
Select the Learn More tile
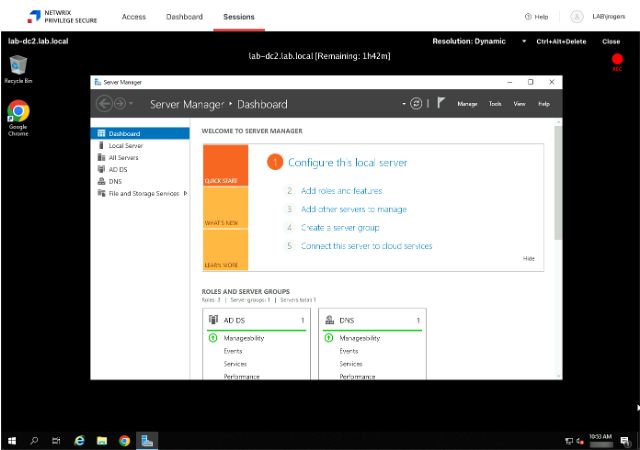[225, 250]
